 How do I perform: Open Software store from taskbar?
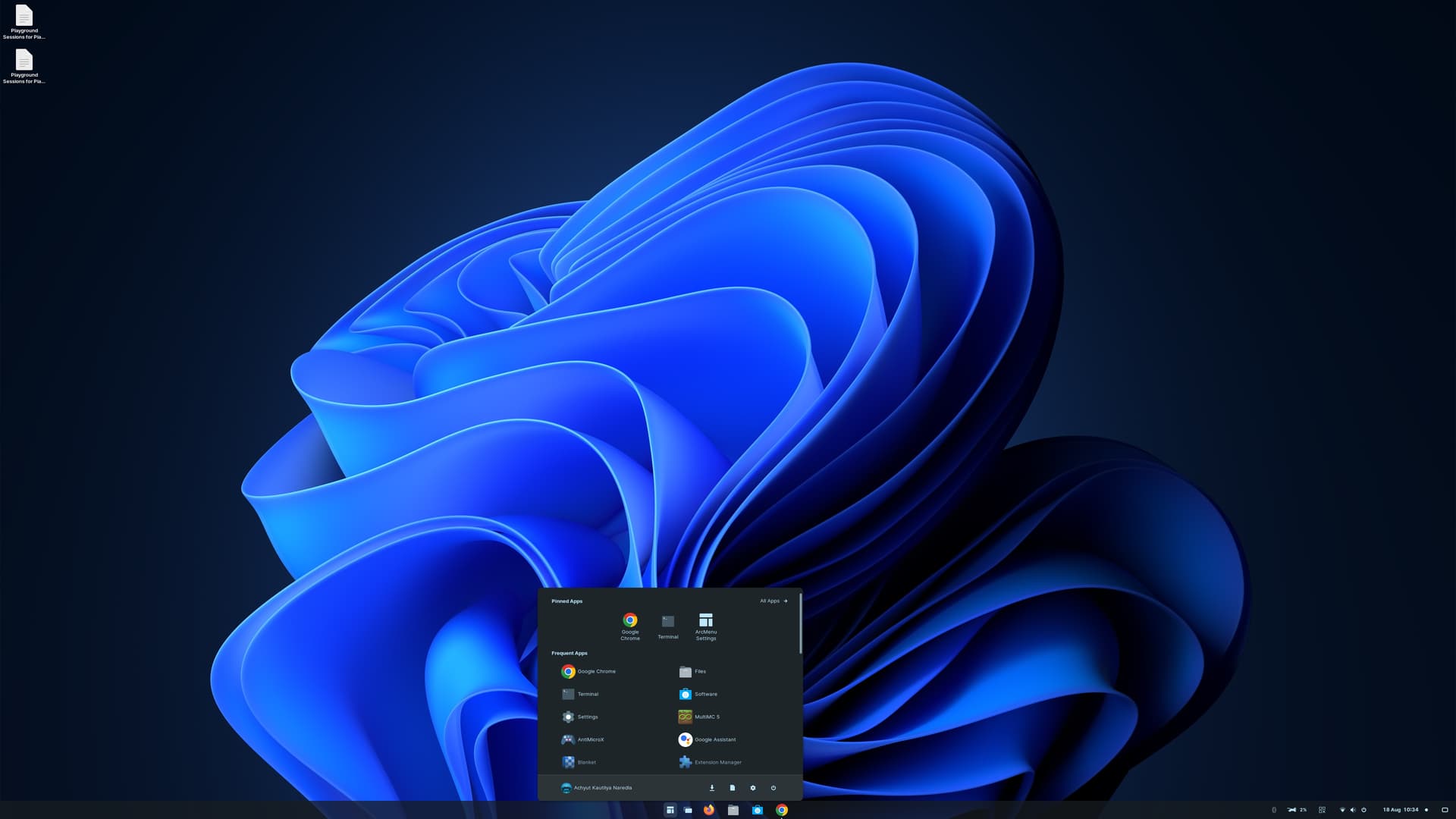(x=758, y=810)
